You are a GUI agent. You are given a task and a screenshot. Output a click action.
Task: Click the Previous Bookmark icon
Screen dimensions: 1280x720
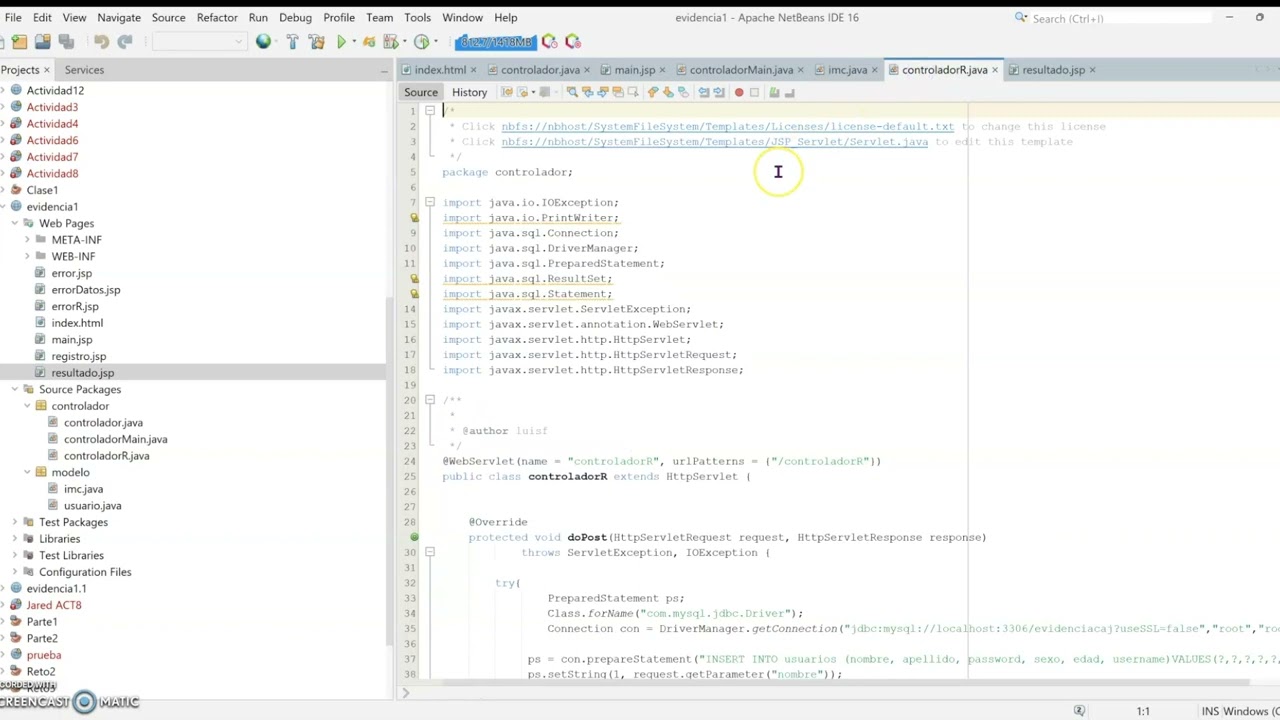pos(653,92)
